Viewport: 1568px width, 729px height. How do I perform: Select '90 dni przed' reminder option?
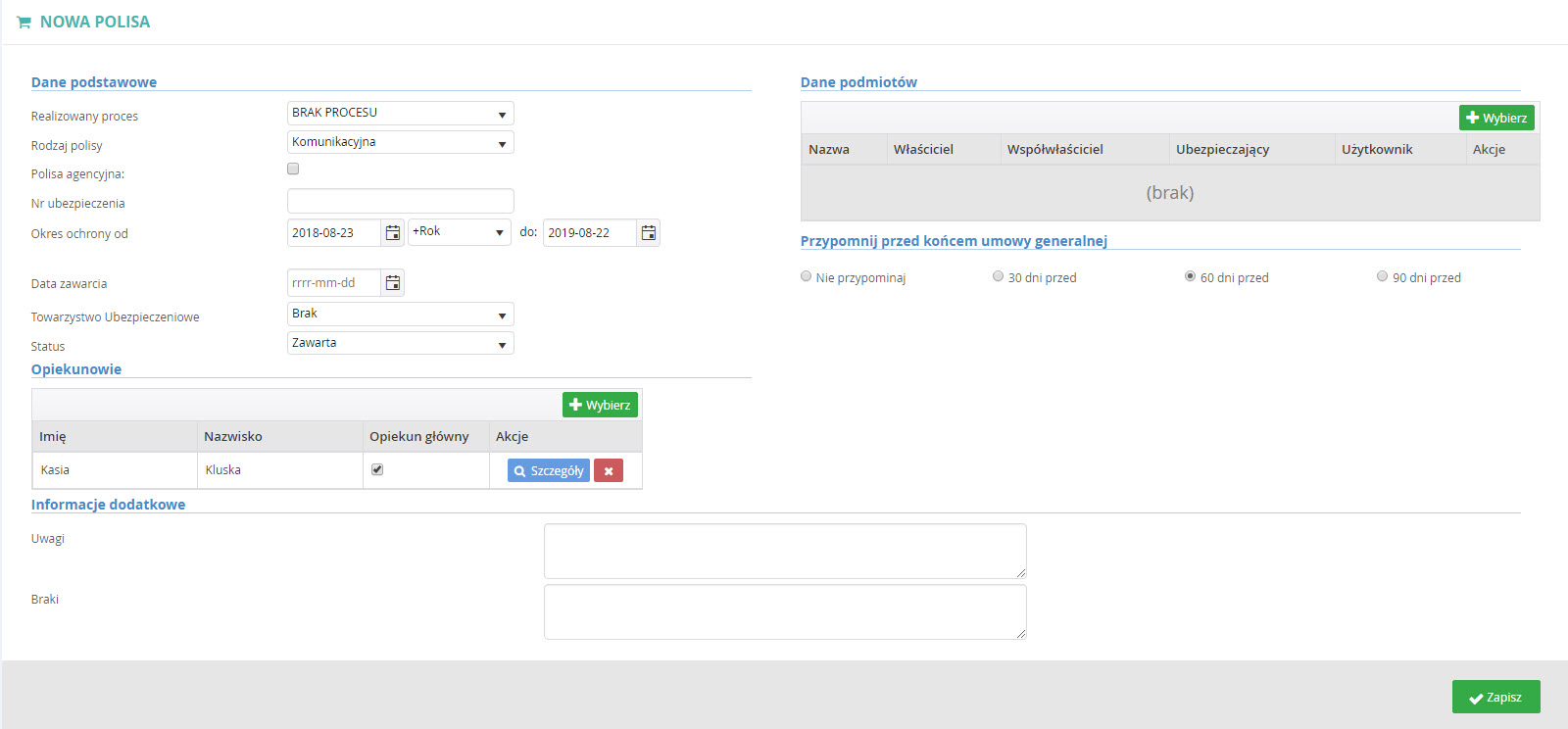pyautogui.click(x=1383, y=276)
